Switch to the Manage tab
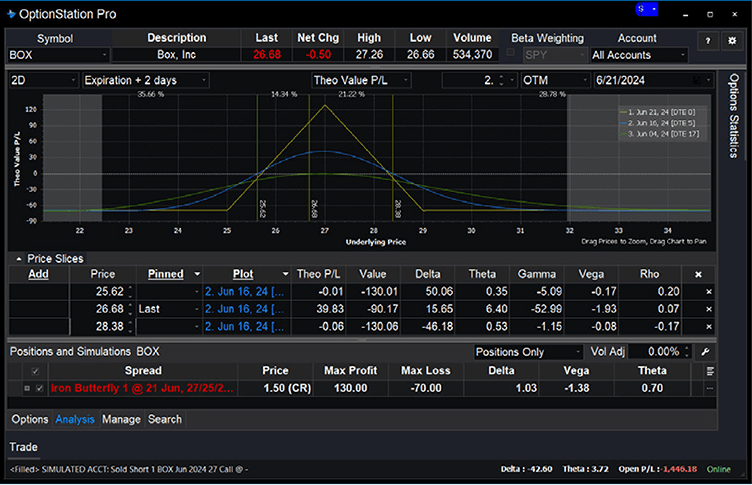 [x=121, y=419]
